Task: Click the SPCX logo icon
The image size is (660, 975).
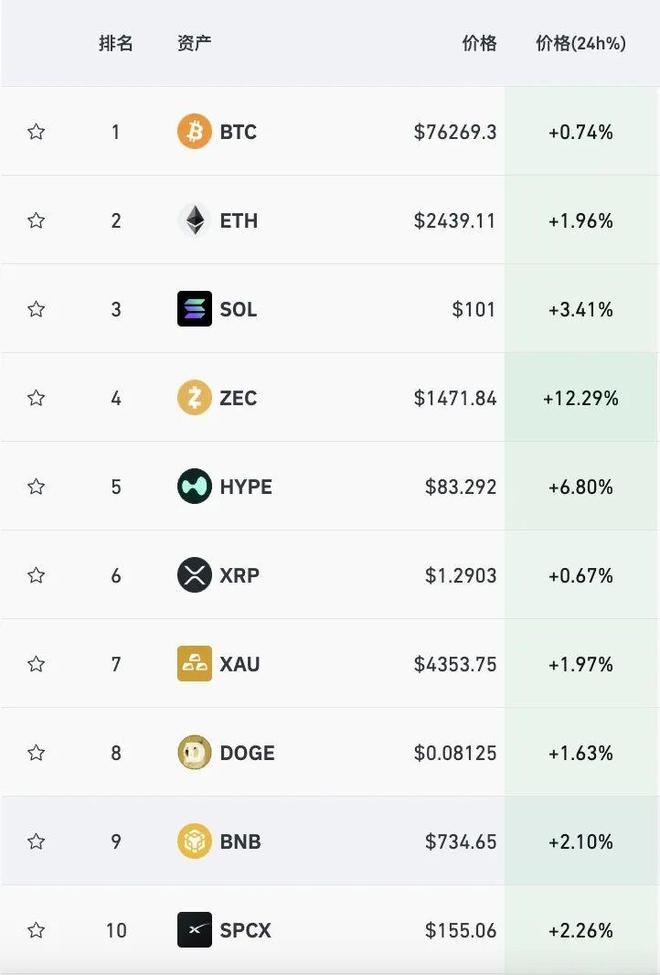Action: (x=194, y=930)
